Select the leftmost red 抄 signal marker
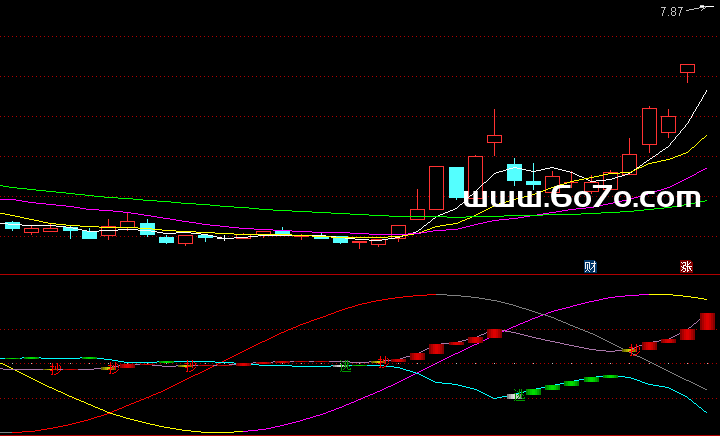The height and width of the screenshot is (436, 720). 56,369
